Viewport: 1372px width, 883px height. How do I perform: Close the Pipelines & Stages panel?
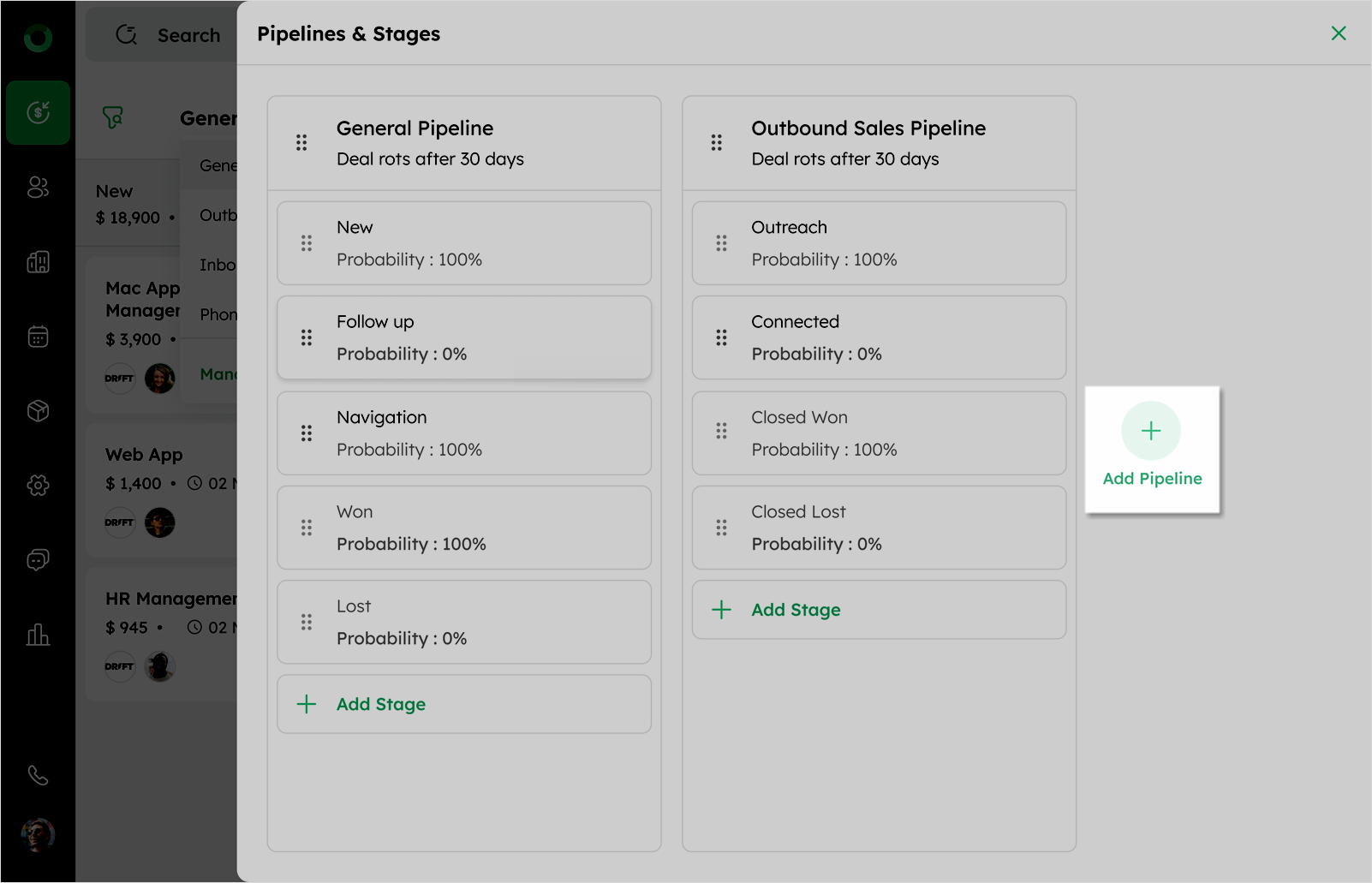[1339, 33]
